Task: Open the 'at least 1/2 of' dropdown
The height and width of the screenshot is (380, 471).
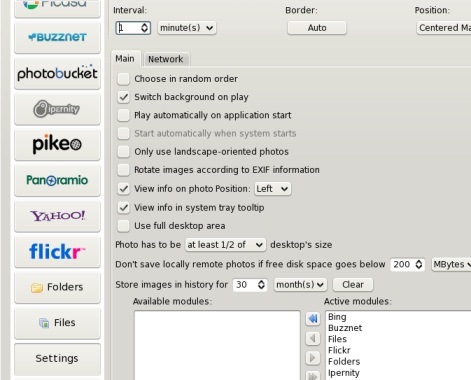Action: click(x=225, y=245)
